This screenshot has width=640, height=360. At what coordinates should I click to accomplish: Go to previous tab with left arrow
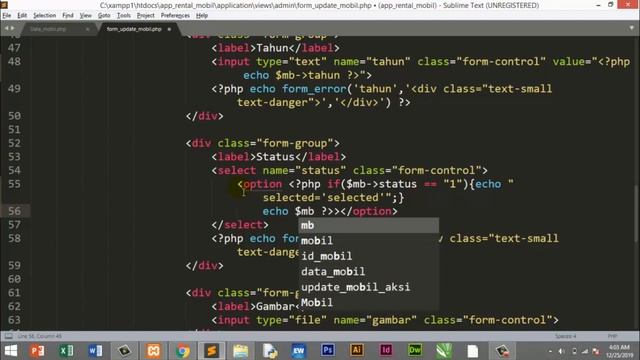[x=6, y=28]
